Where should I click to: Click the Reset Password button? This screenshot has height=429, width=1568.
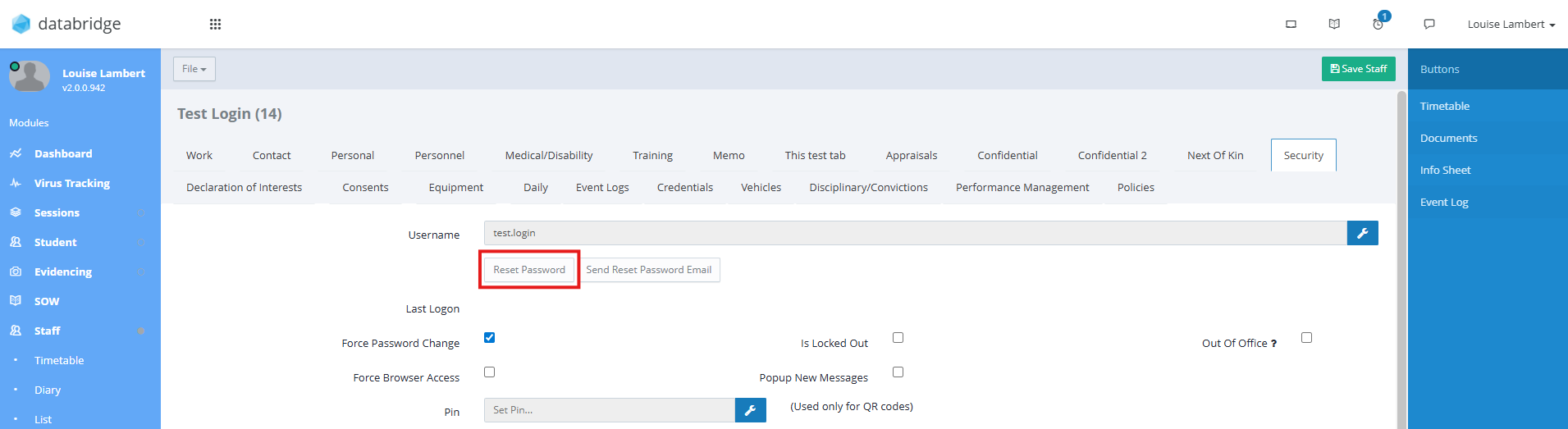[529, 270]
